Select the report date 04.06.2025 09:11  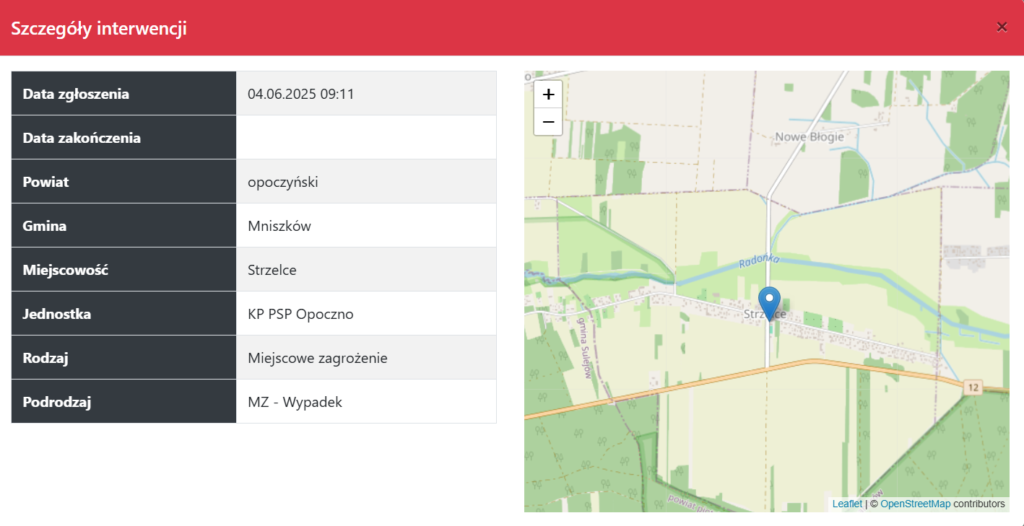pyautogui.click(x=301, y=94)
